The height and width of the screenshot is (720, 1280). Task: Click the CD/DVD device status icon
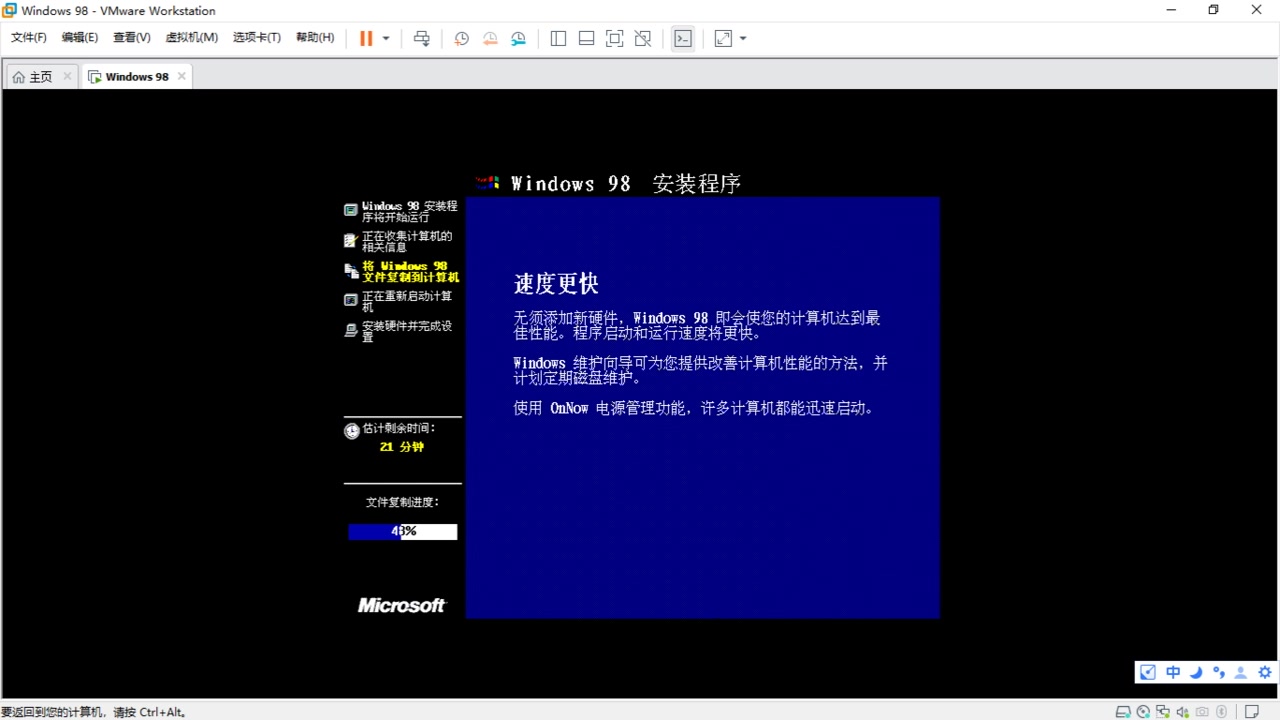click(x=1142, y=711)
